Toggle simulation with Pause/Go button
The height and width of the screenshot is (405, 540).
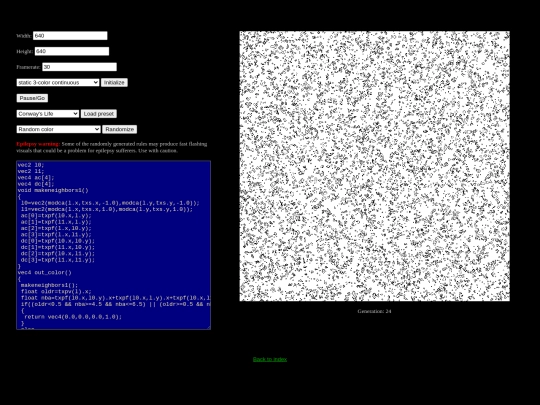tap(32, 98)
